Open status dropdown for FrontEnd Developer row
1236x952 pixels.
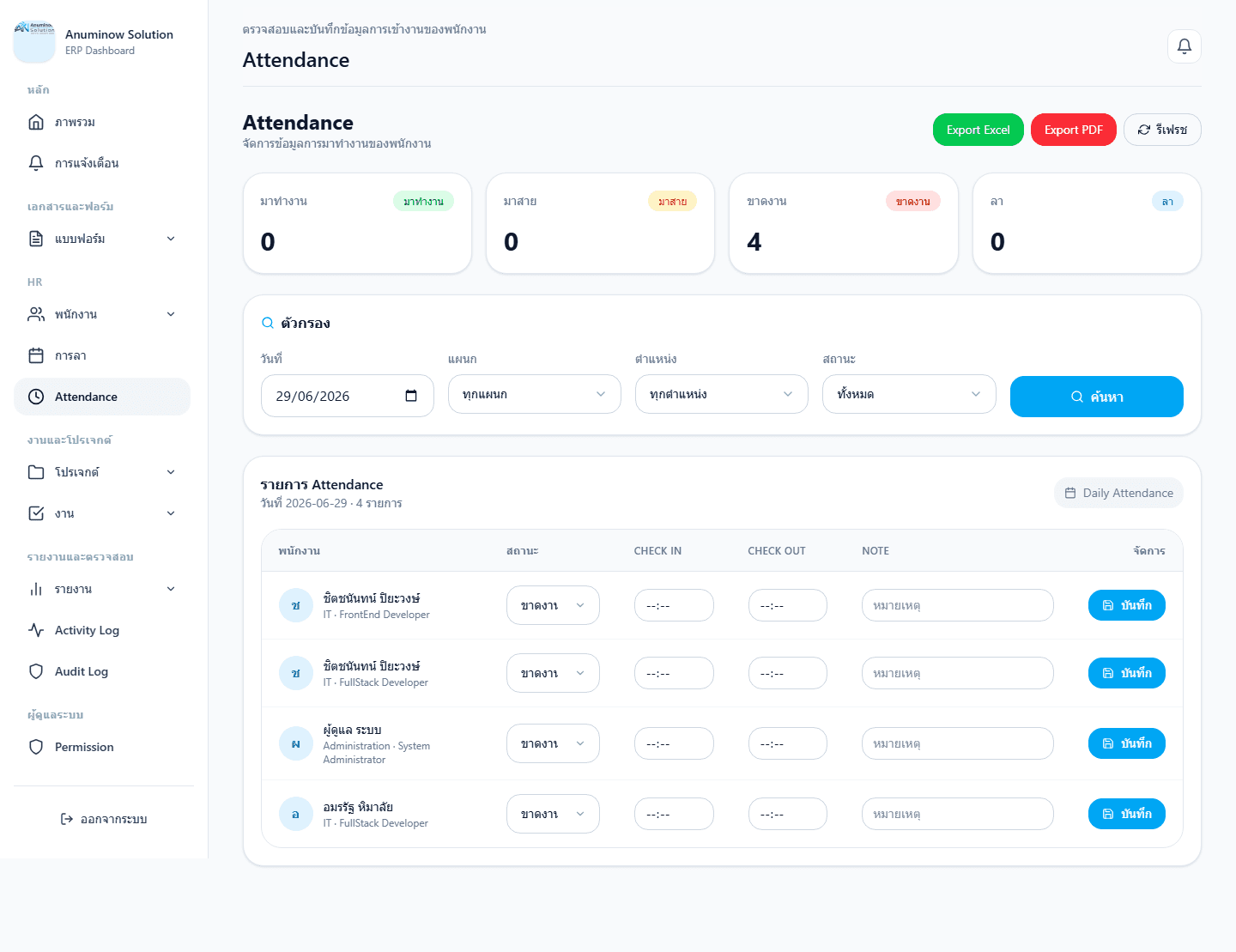coord(553,605)
